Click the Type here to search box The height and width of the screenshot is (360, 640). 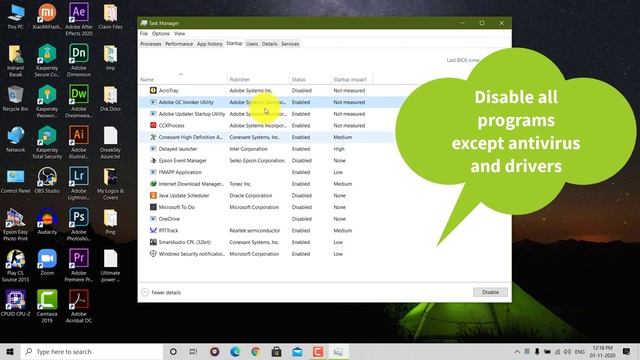pos(91,351)
